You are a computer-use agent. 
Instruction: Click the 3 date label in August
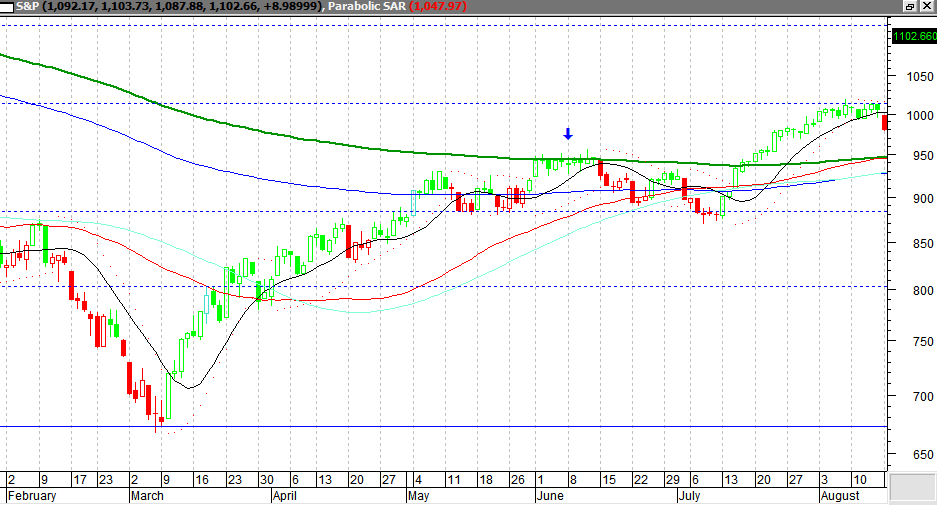coord(824,480)
